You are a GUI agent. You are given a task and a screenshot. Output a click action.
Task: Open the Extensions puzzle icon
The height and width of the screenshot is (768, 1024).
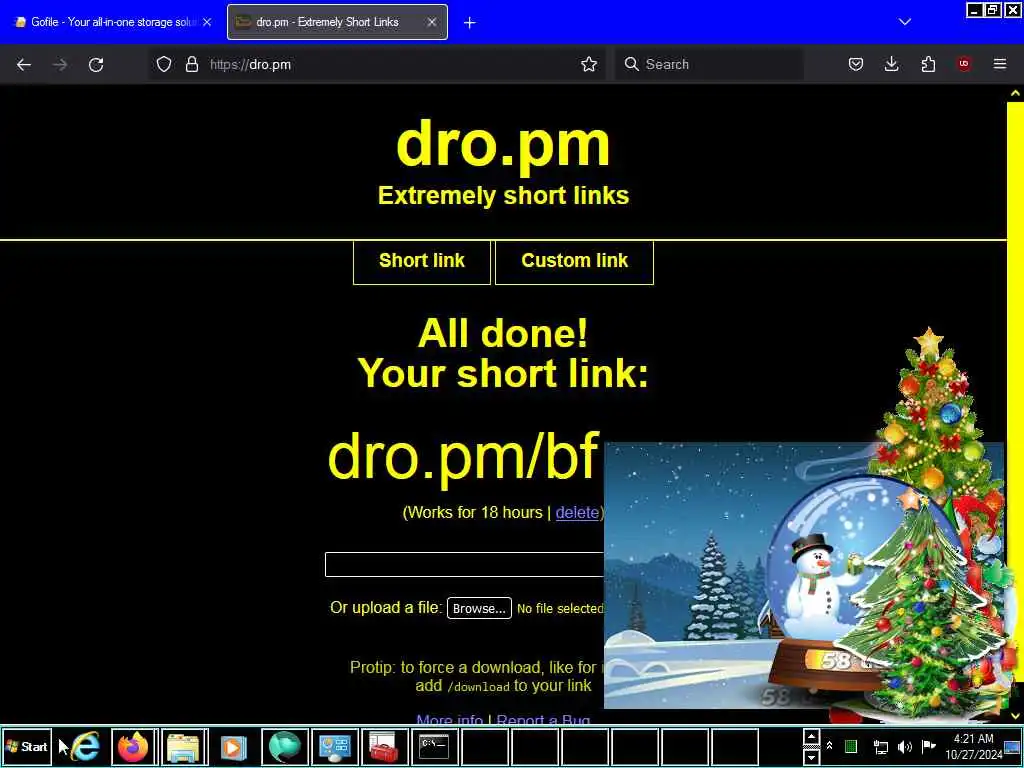click(928, 64)
